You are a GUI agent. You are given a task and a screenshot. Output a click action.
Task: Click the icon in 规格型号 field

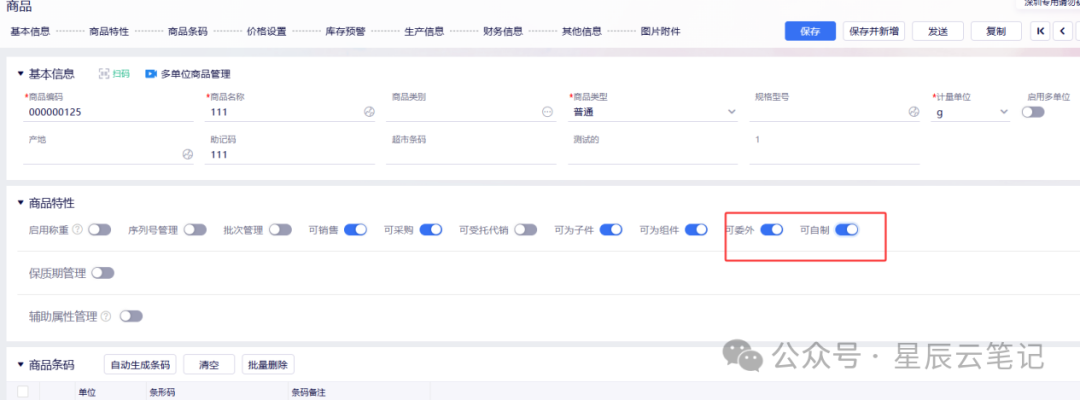[914, 112]
